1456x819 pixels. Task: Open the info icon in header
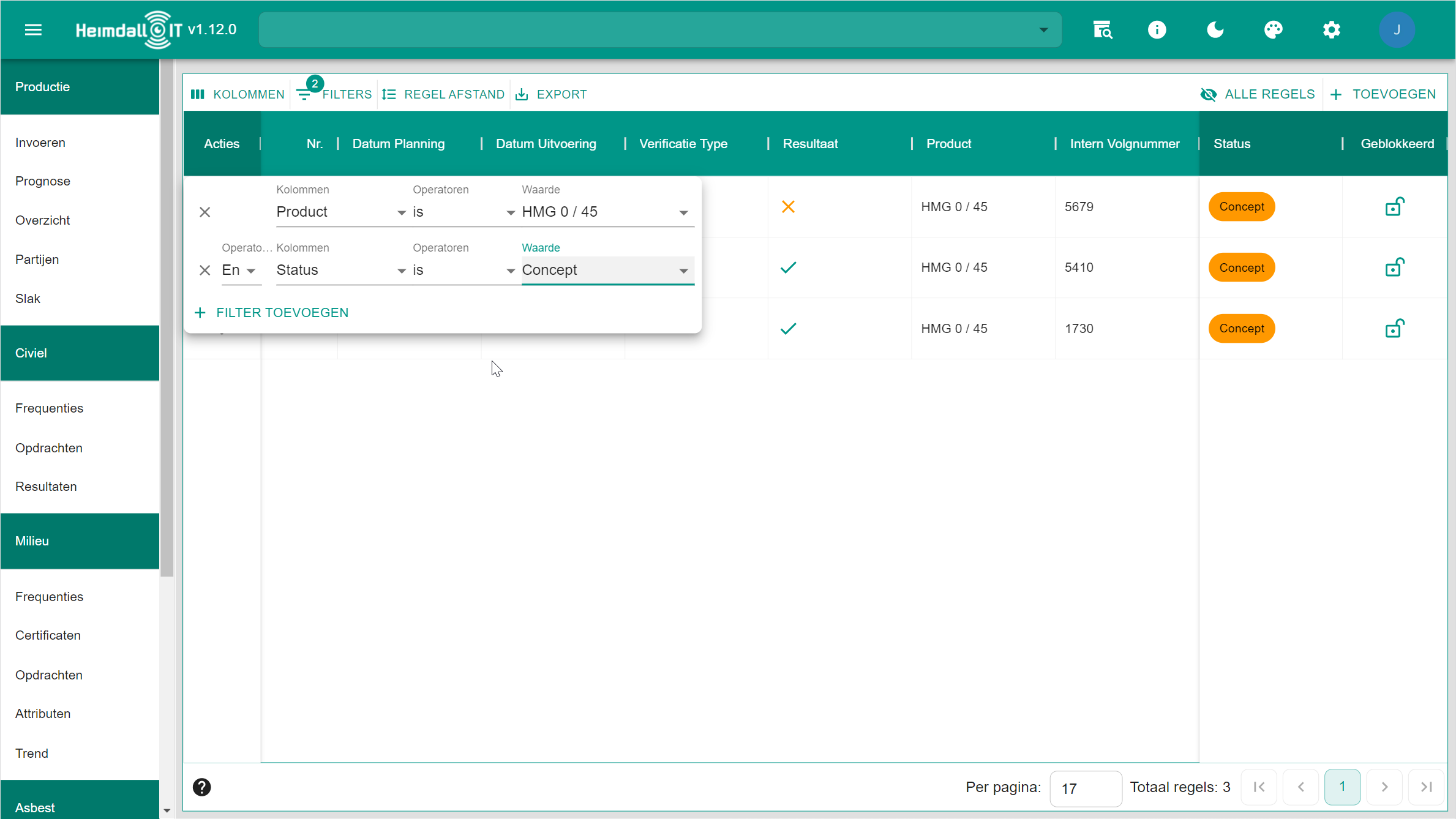1157,29
